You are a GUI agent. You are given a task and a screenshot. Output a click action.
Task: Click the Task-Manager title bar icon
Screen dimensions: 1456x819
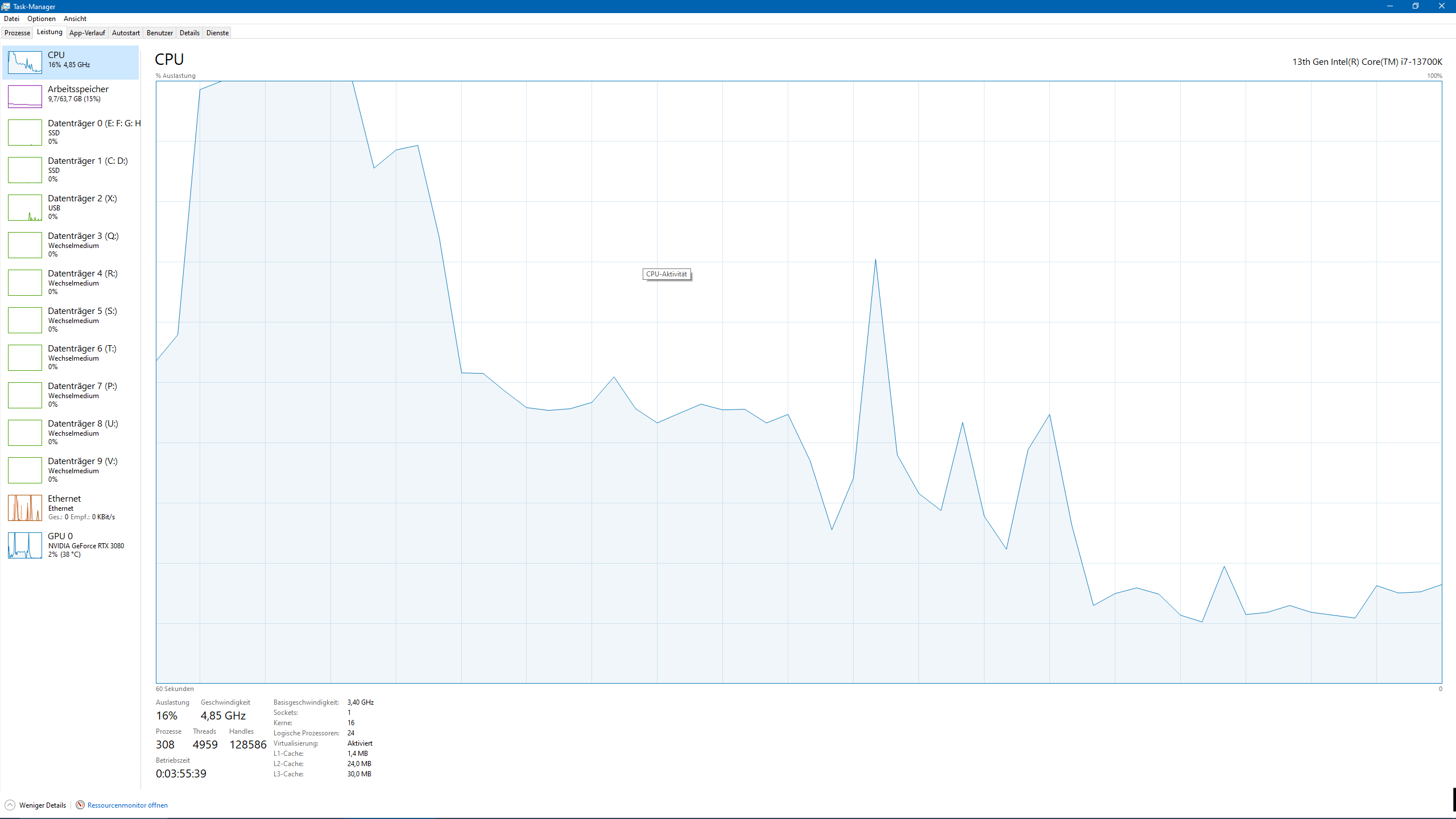(6, 6)
